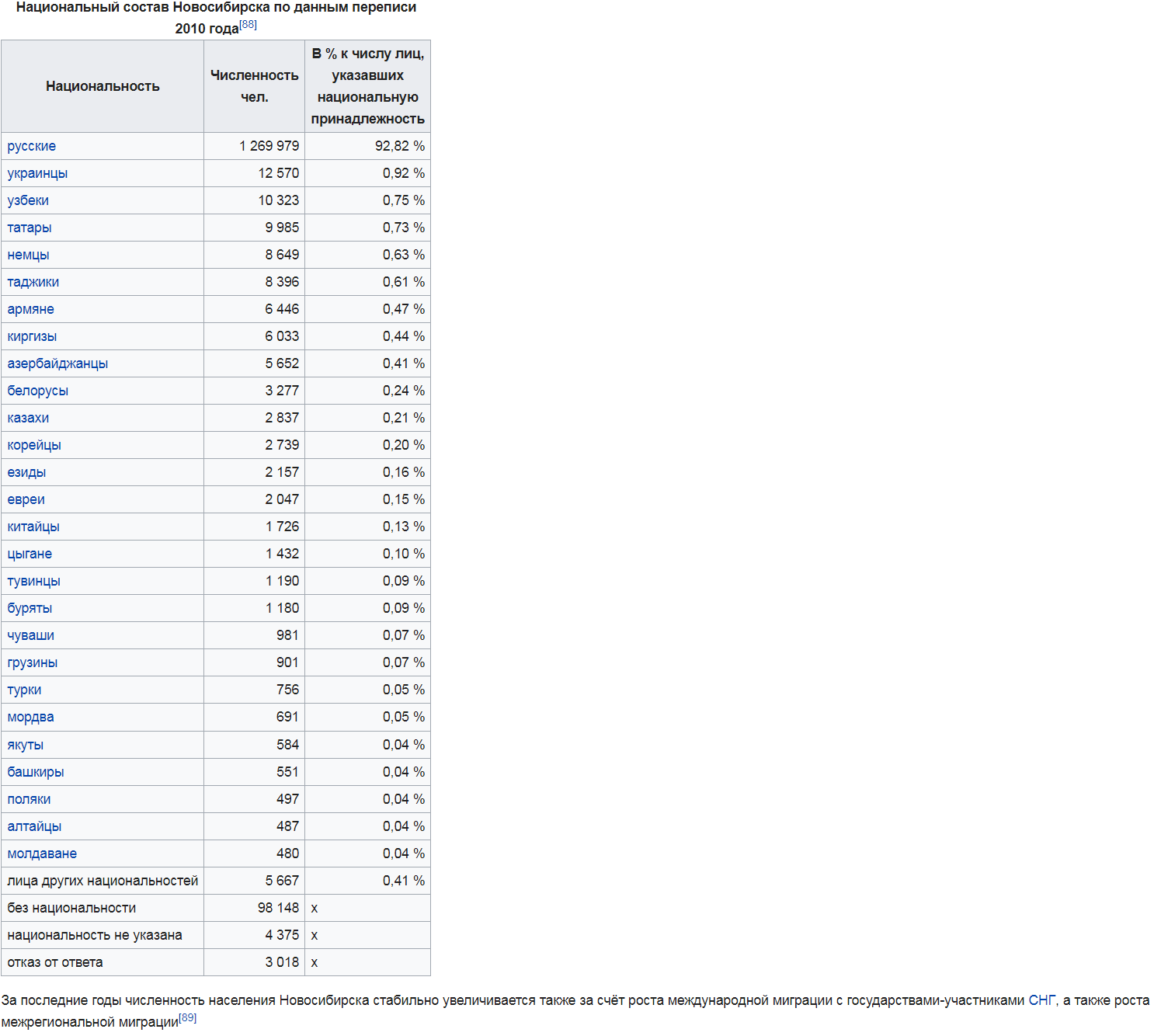Open the таджики link
The image size is (1161, 1036).
tap(33, 282)
